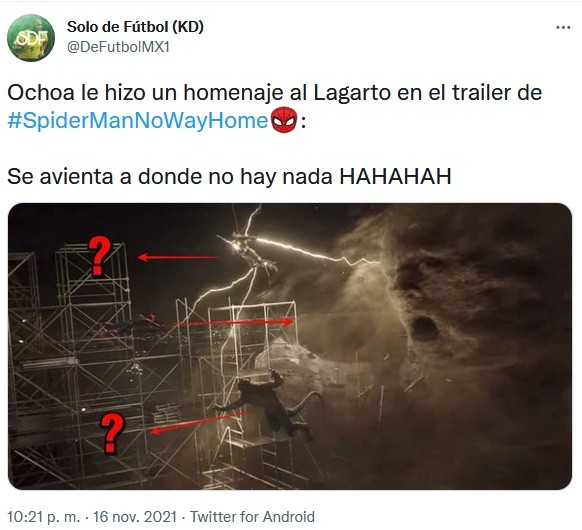This screenshot has height=530, width=582.
Task: Click the 'Se avienta a donde no hay nada' text
Action: coord(169,177)
